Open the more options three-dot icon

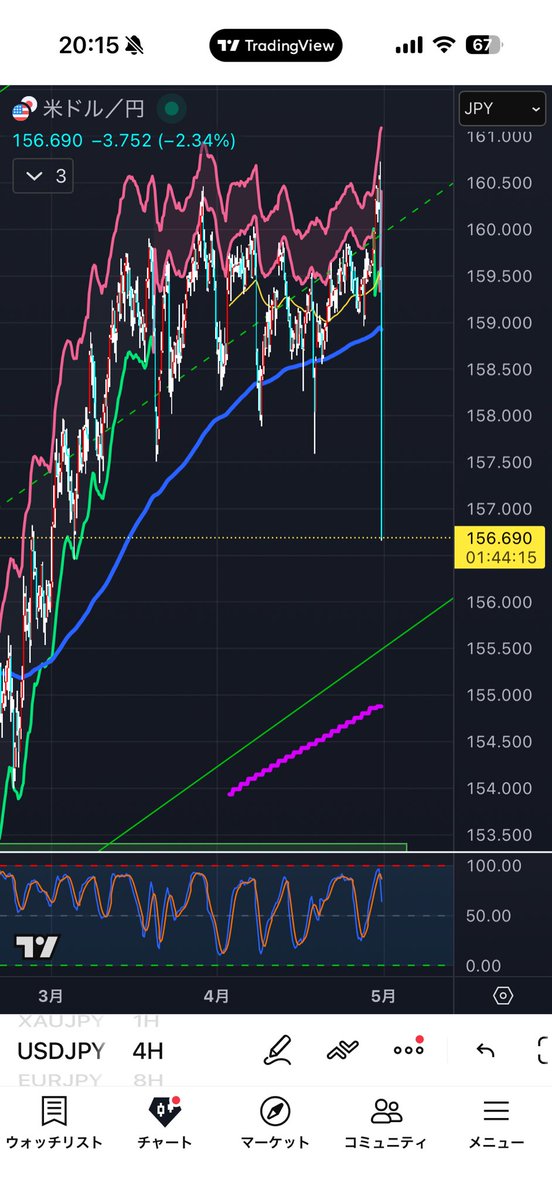408,1049
